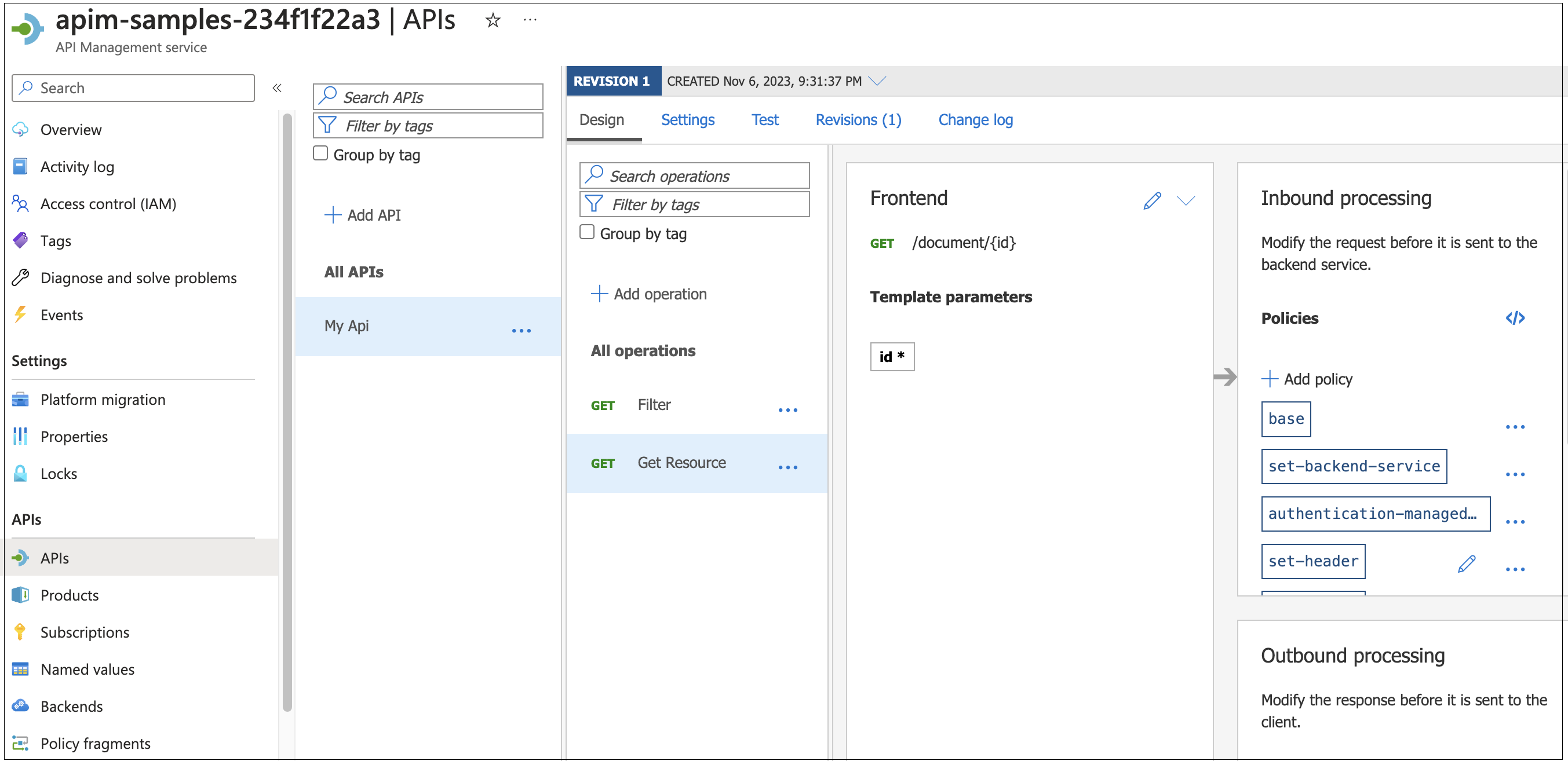
Task: Open the Revisions (1) tab
Action: point(858,120)
